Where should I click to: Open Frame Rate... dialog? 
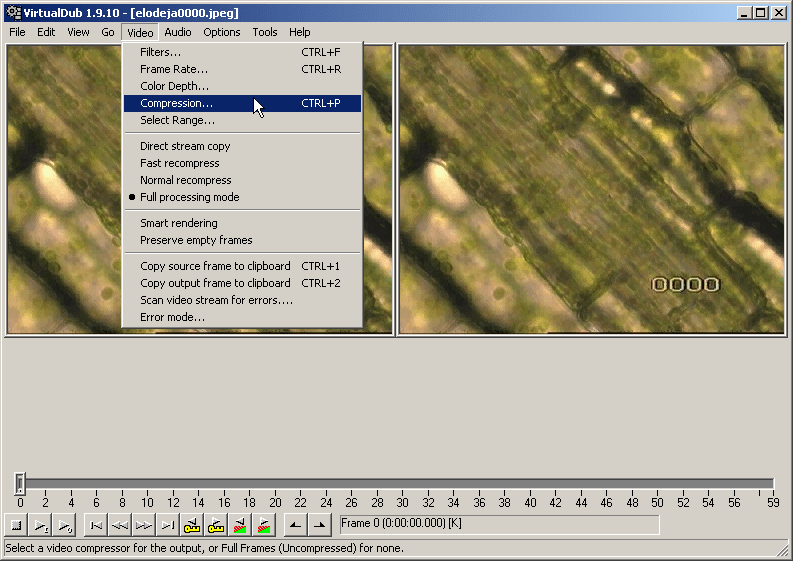pos(242,69)
